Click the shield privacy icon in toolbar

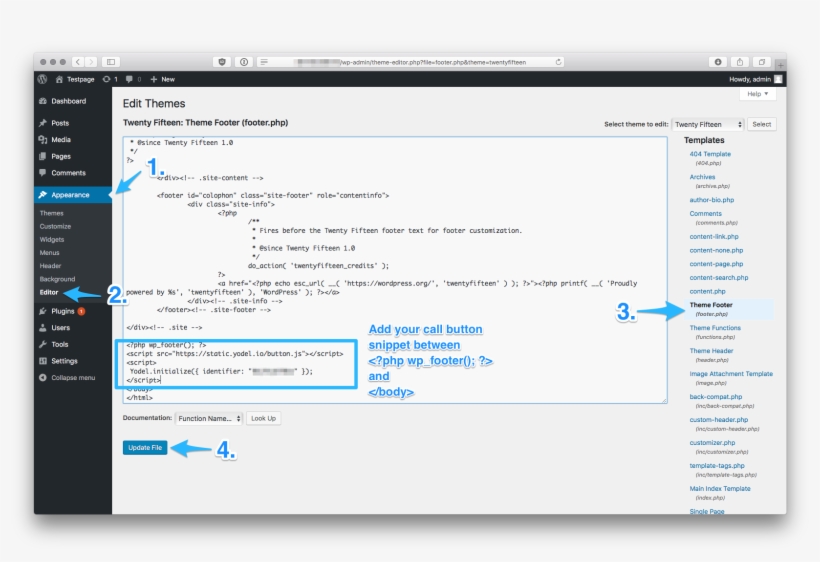[222, 62]
